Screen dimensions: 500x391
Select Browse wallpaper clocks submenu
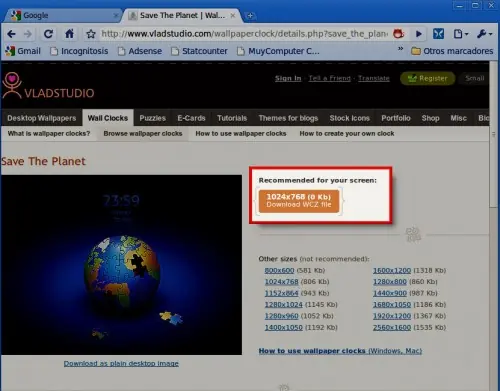click(143, 134)
